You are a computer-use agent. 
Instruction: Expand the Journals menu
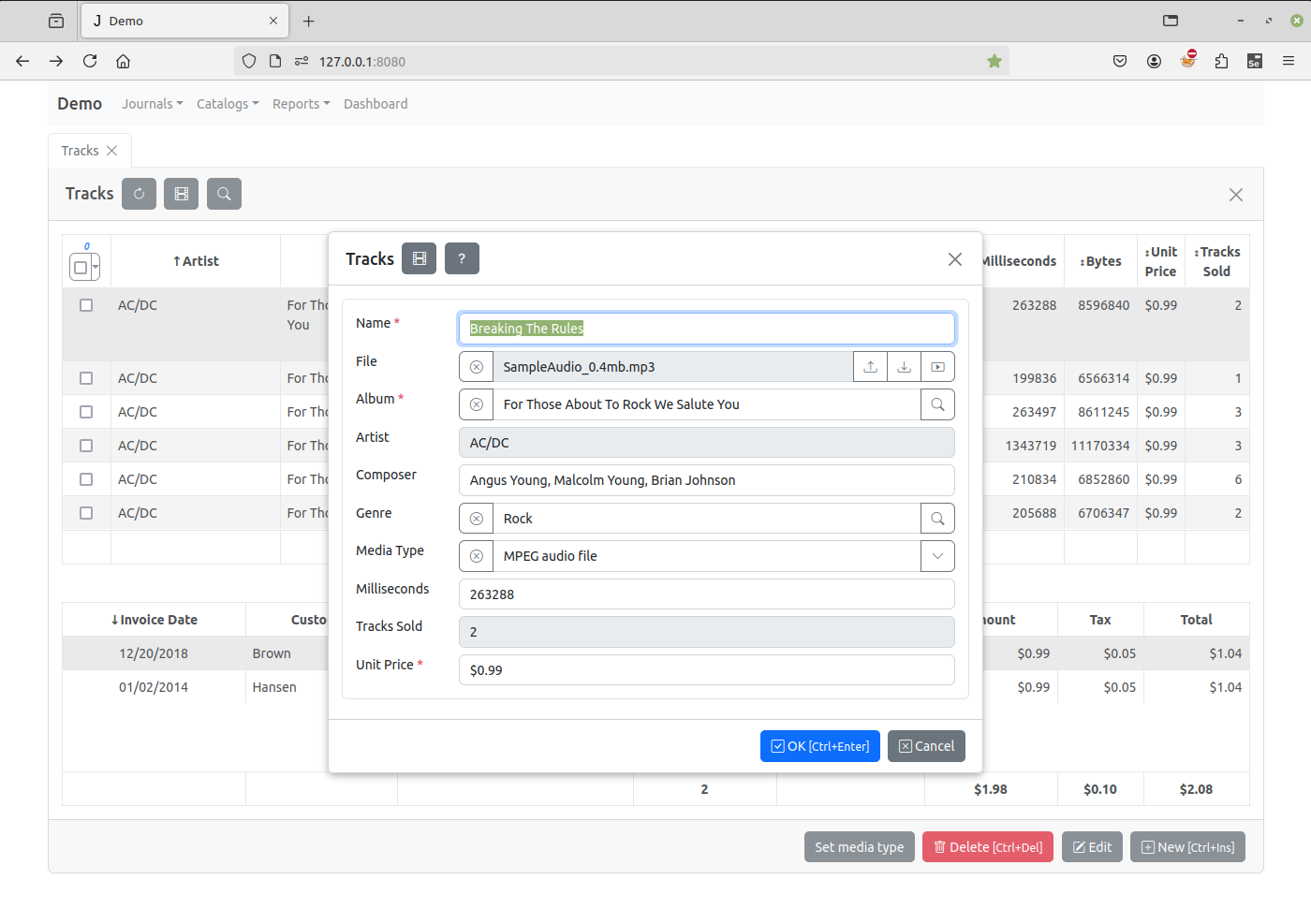click(x=153, y=104)
